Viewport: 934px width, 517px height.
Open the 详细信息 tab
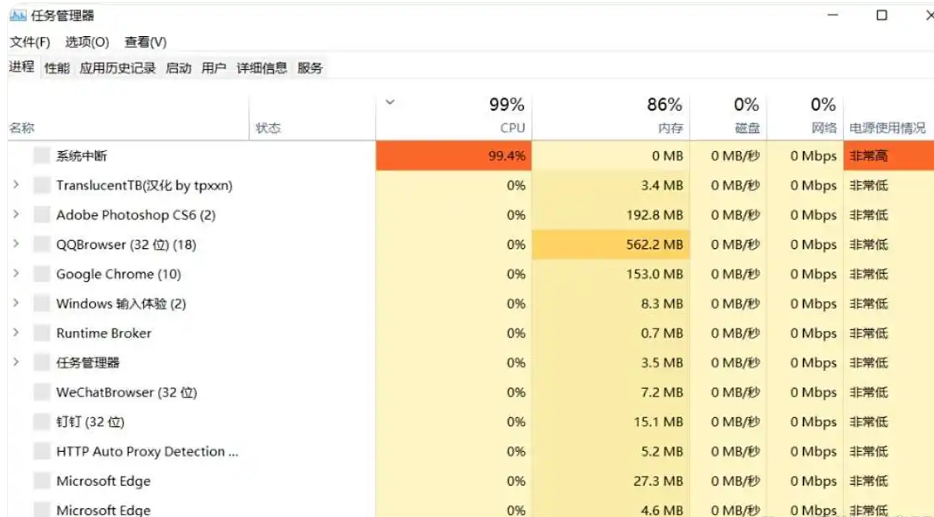click(261, 68)
